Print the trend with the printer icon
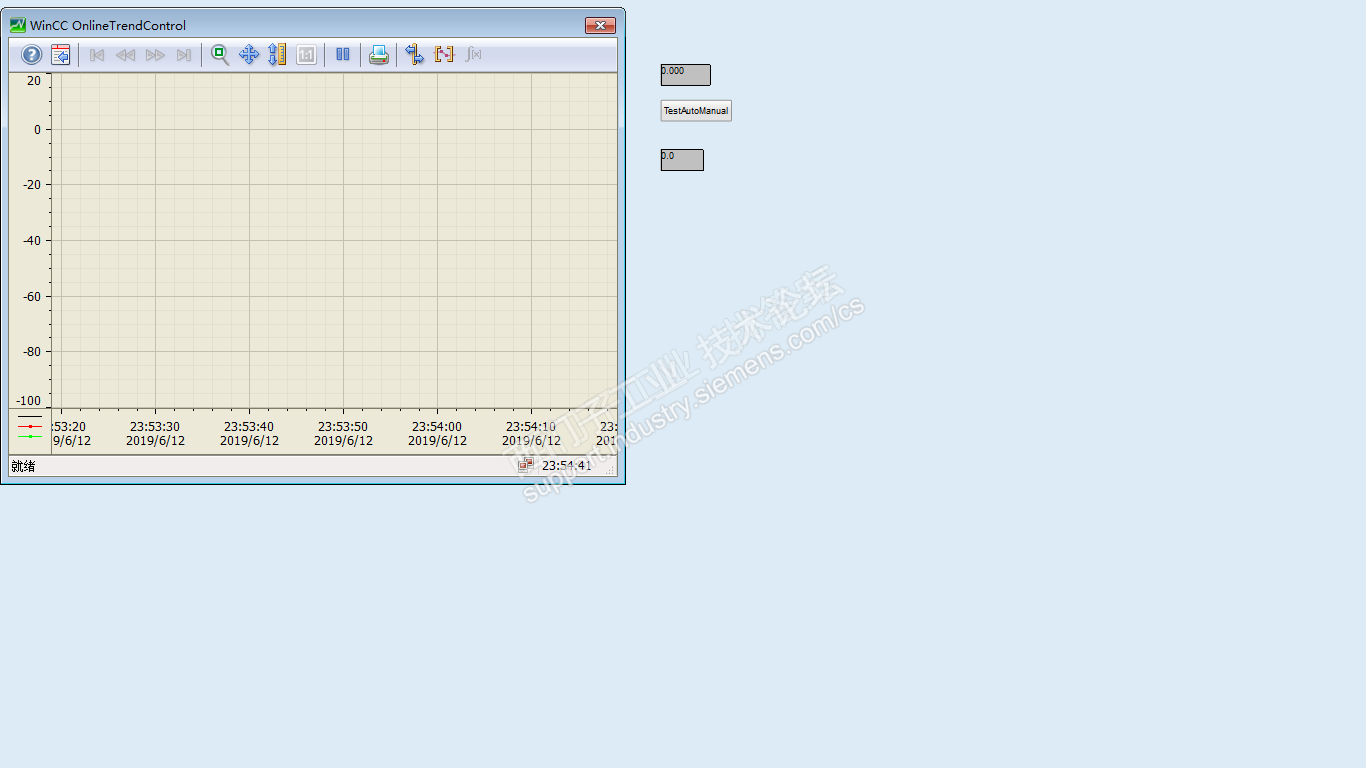 (379, 55)
